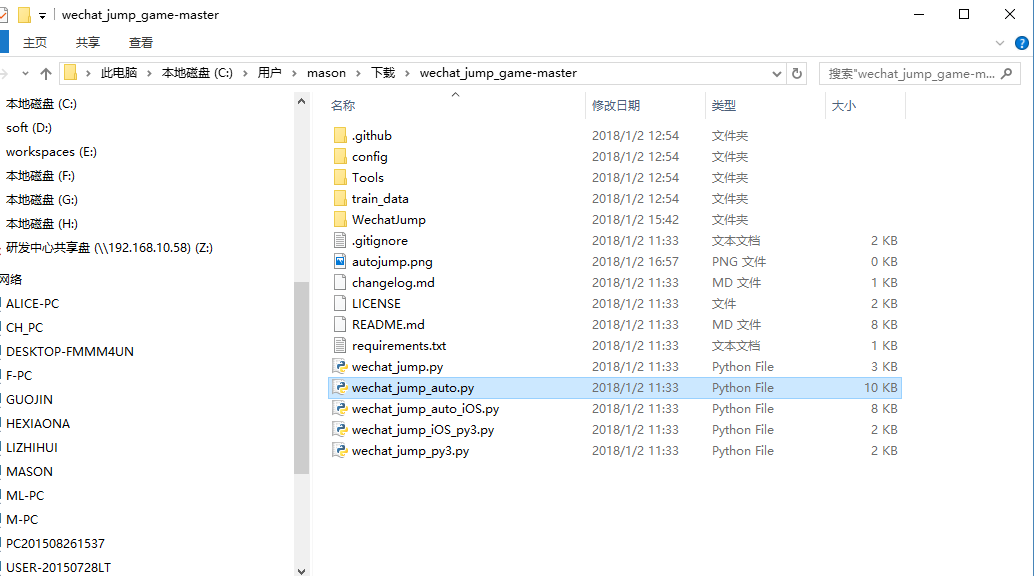
Task: Open the 主页 ribbon tab
Action: click(x=35, y=43)
